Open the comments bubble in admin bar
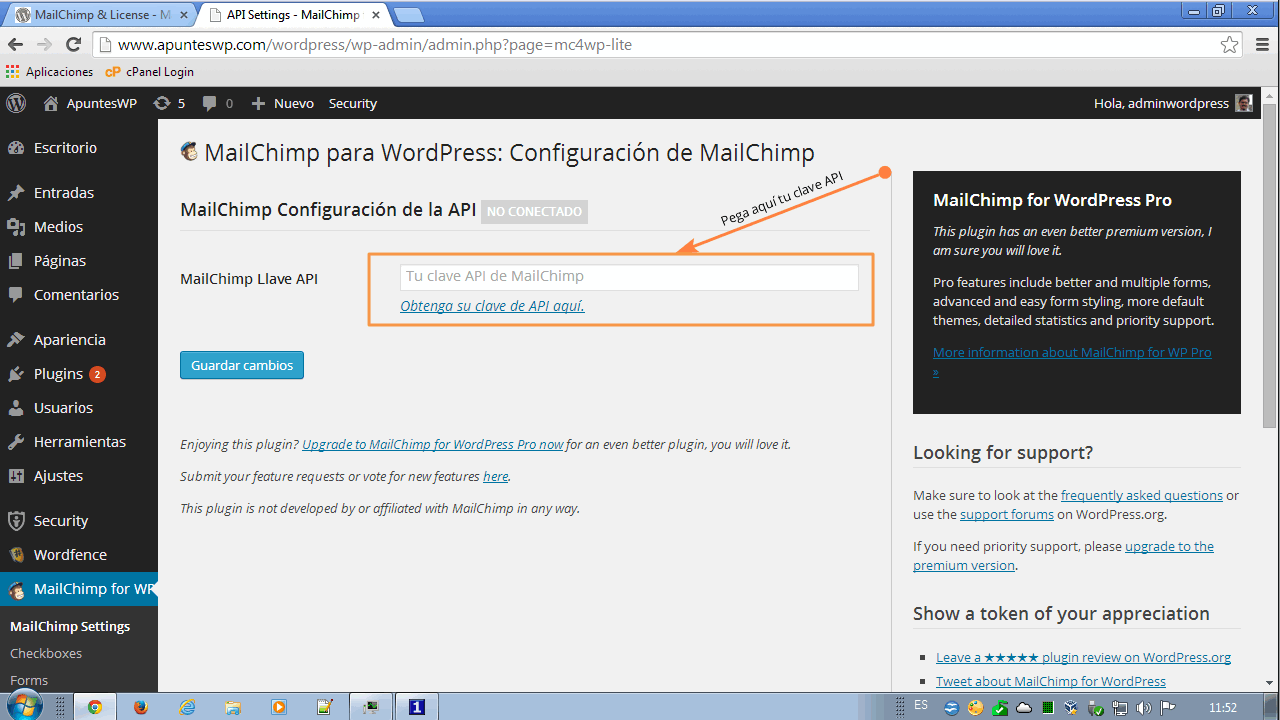This screenshot has width=1280, height=720. coord(217,103)
